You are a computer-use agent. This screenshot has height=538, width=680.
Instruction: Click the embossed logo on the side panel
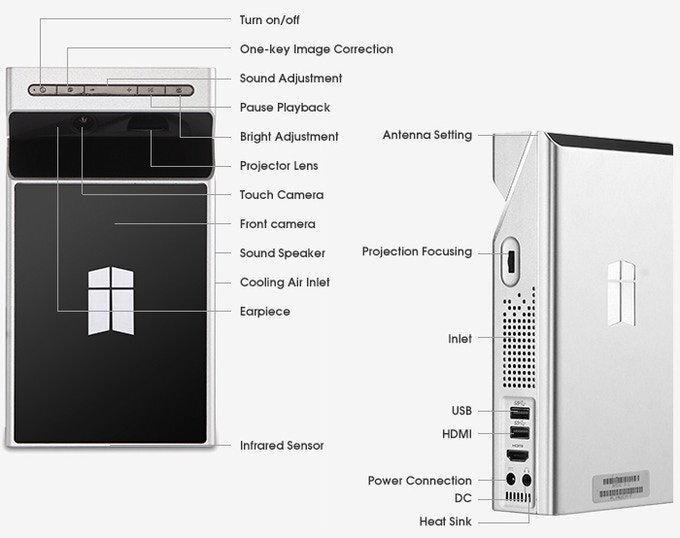click(621, 293)
